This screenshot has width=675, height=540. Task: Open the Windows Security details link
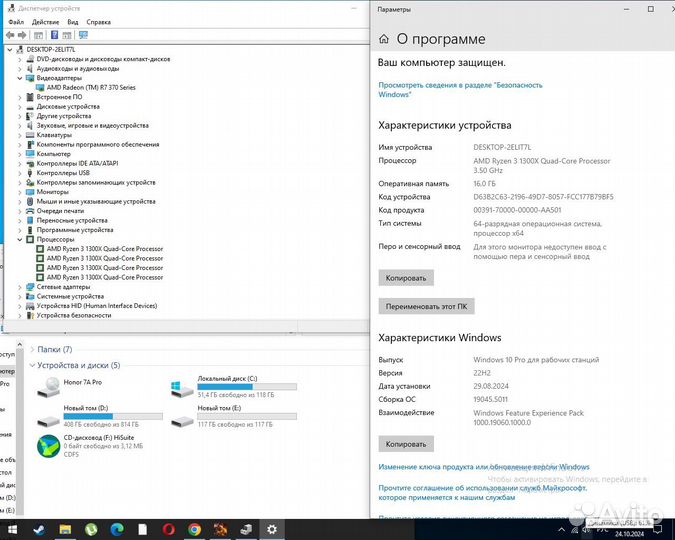460,90
